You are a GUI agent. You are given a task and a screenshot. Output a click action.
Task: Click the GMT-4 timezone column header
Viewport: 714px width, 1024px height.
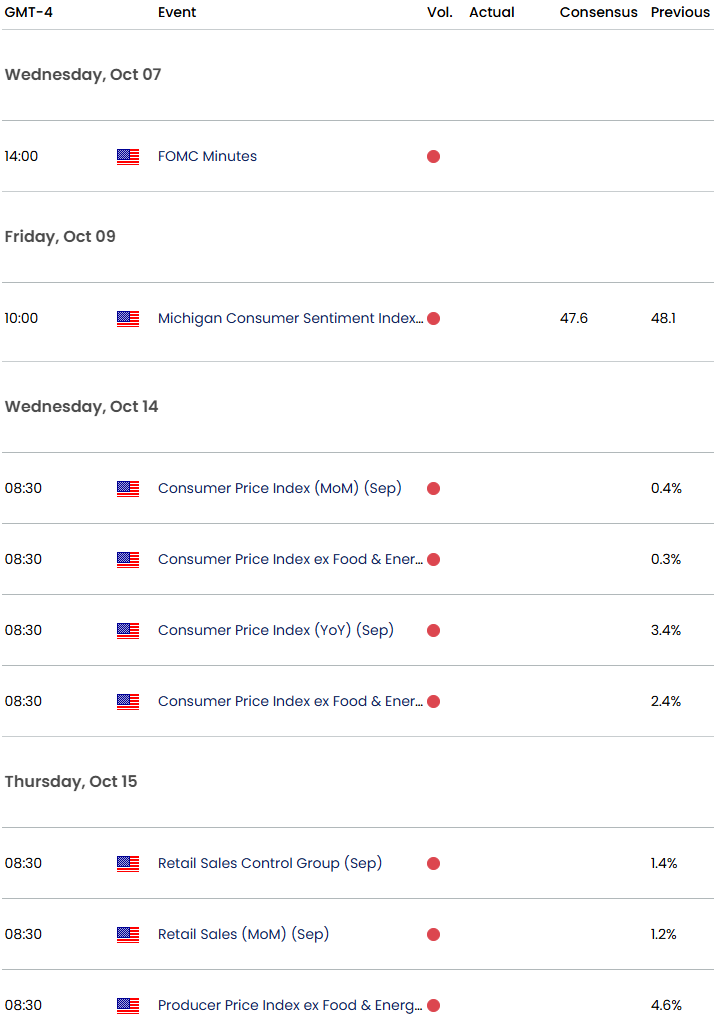(28, 12)
